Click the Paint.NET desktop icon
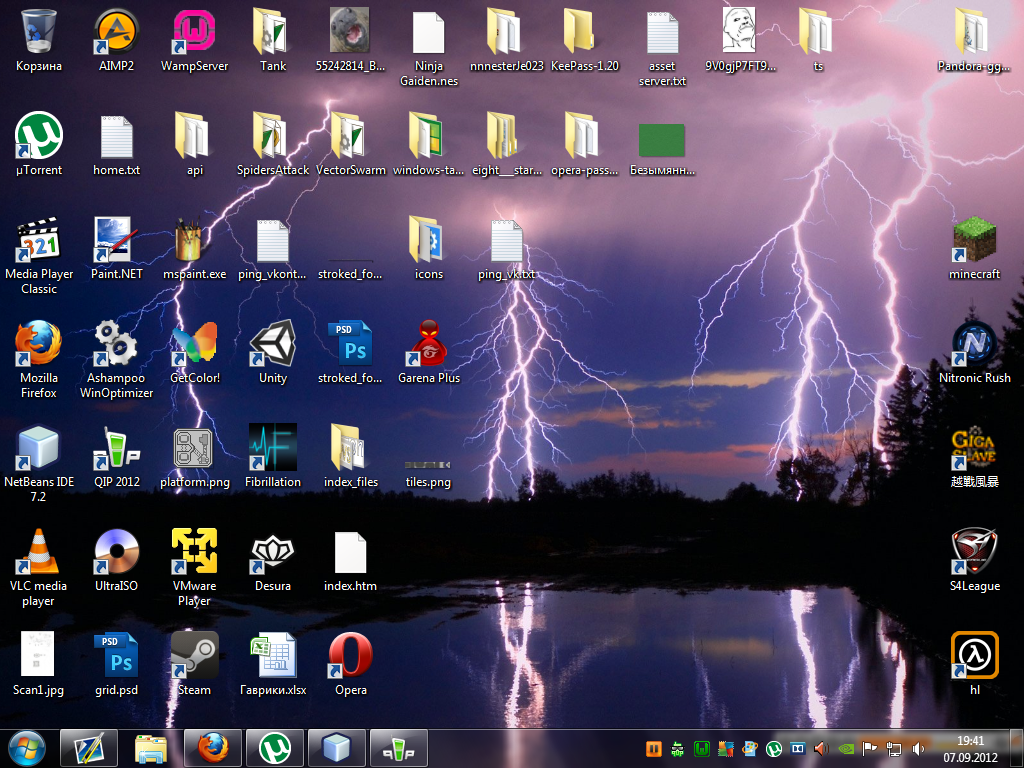The height and width of the screenshot is (768, 1024). click(116, 240)
